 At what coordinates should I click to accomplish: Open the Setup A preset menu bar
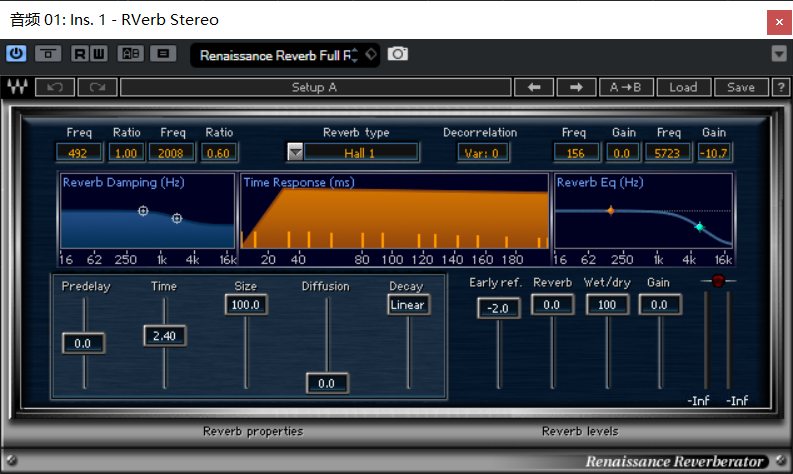point(316,87)
